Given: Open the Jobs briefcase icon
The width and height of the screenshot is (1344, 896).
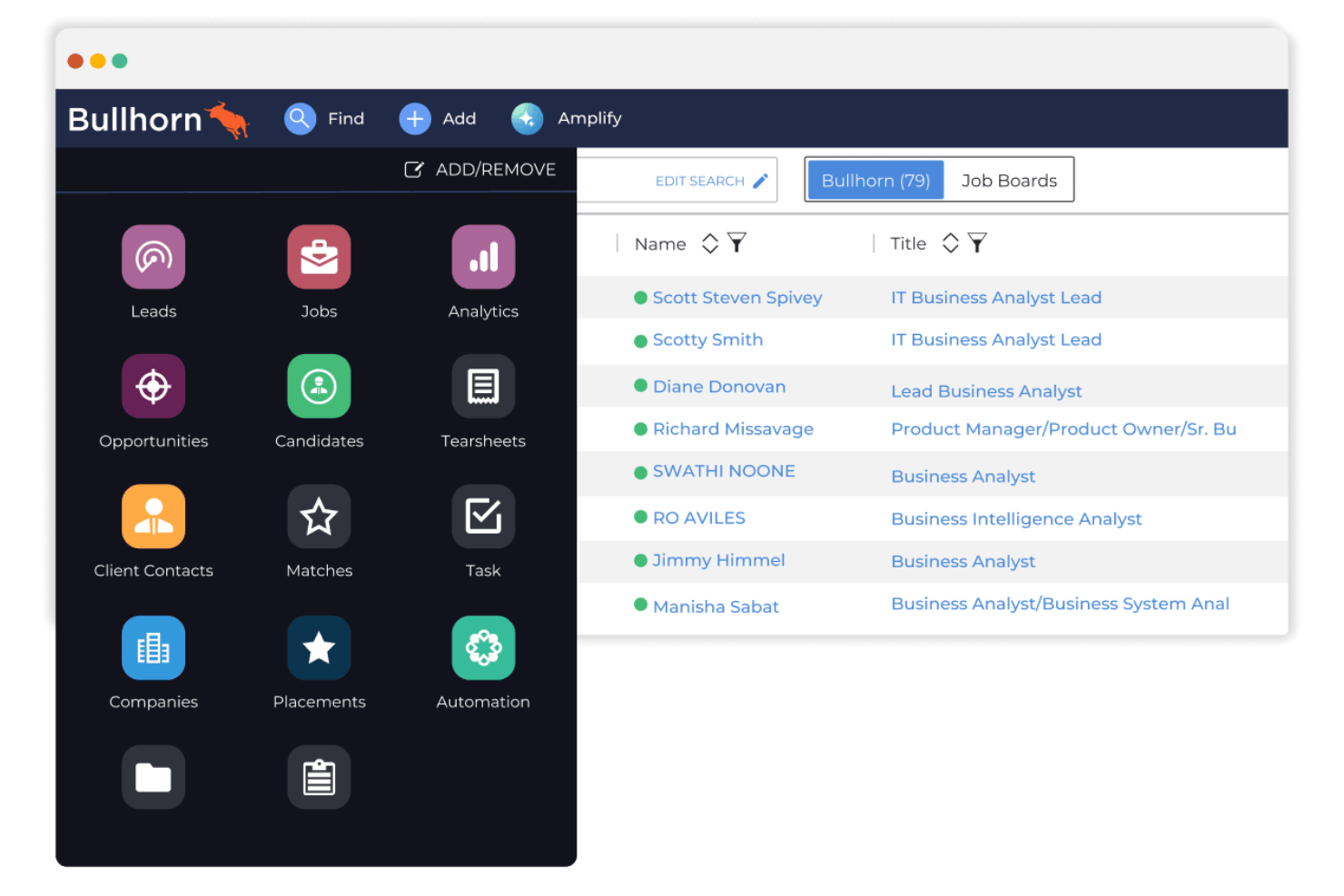Looking at the screenshot, I should (x=319, y=257).
